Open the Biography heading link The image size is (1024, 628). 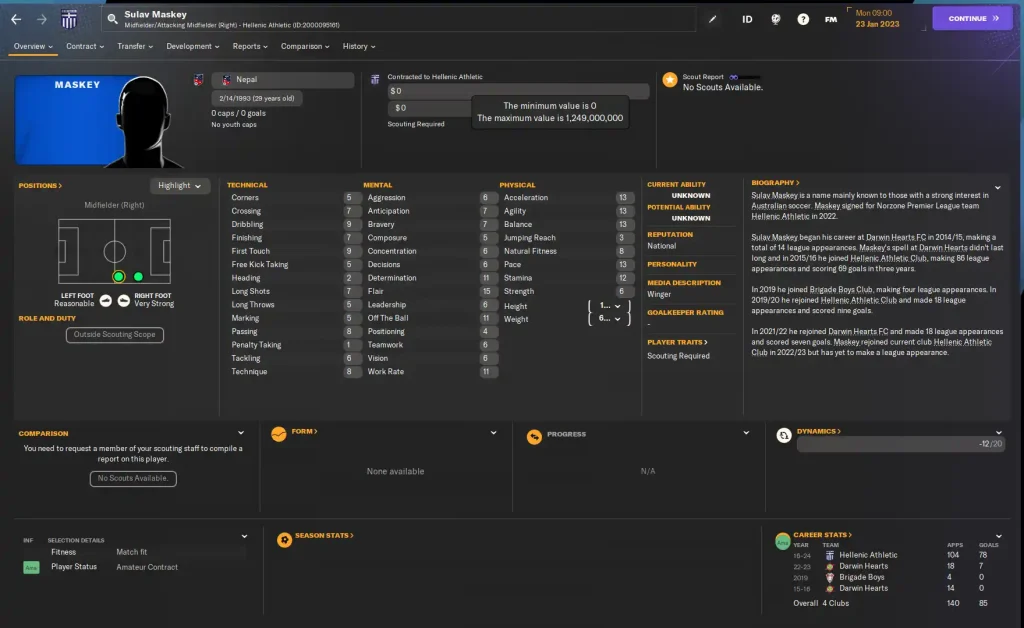(775, 183)
